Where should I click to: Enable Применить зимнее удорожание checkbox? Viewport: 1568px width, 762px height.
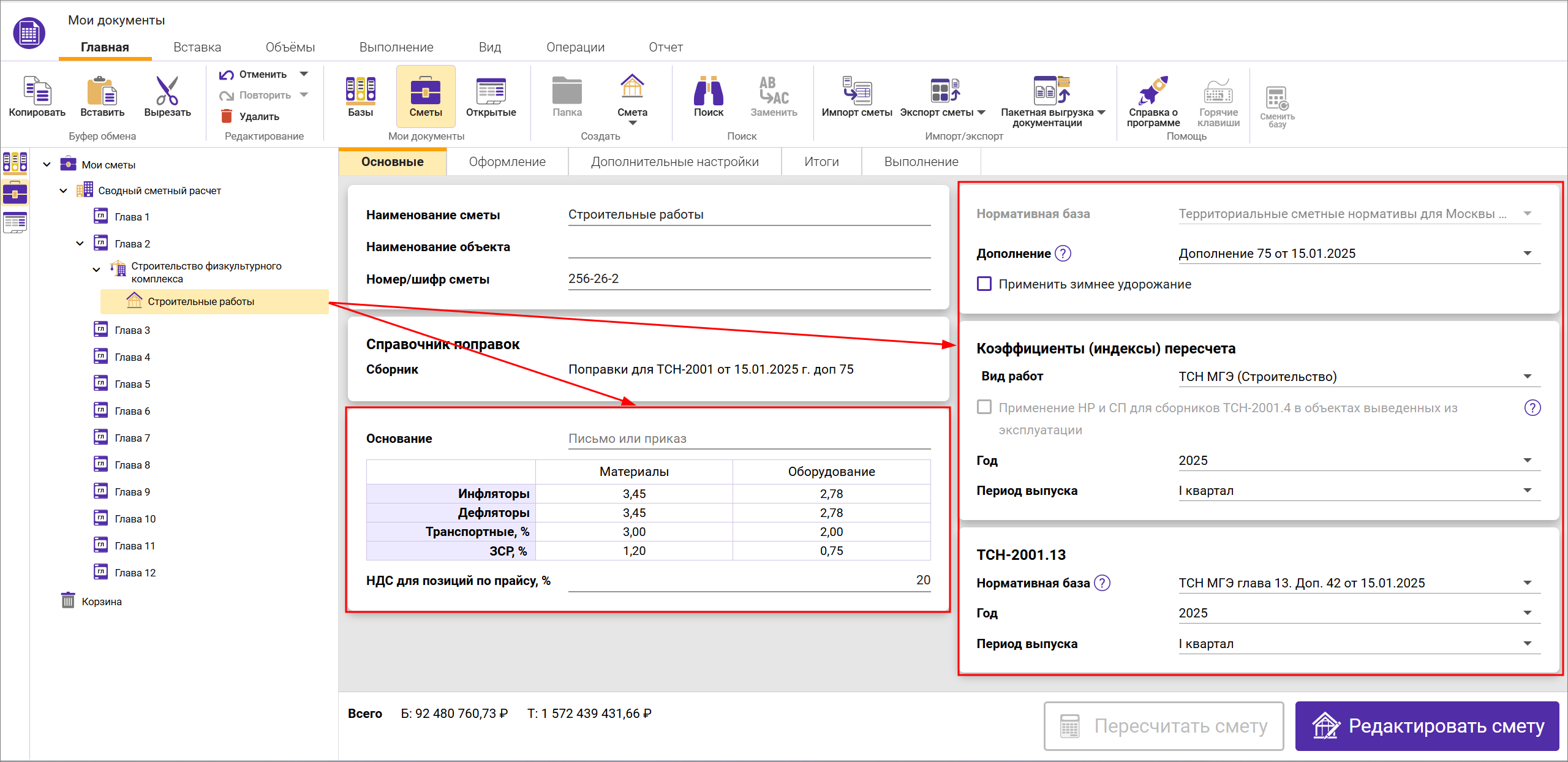(984, 284)
